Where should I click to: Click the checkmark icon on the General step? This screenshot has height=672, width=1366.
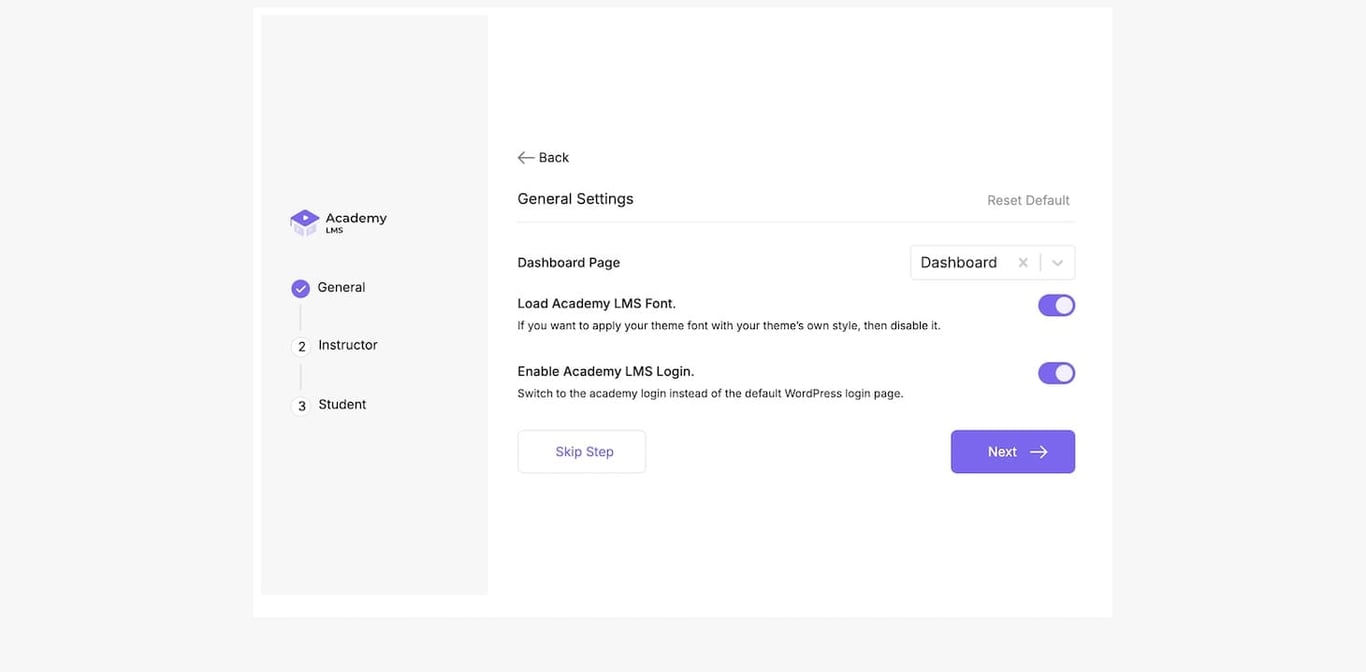(x=300, y=287)
